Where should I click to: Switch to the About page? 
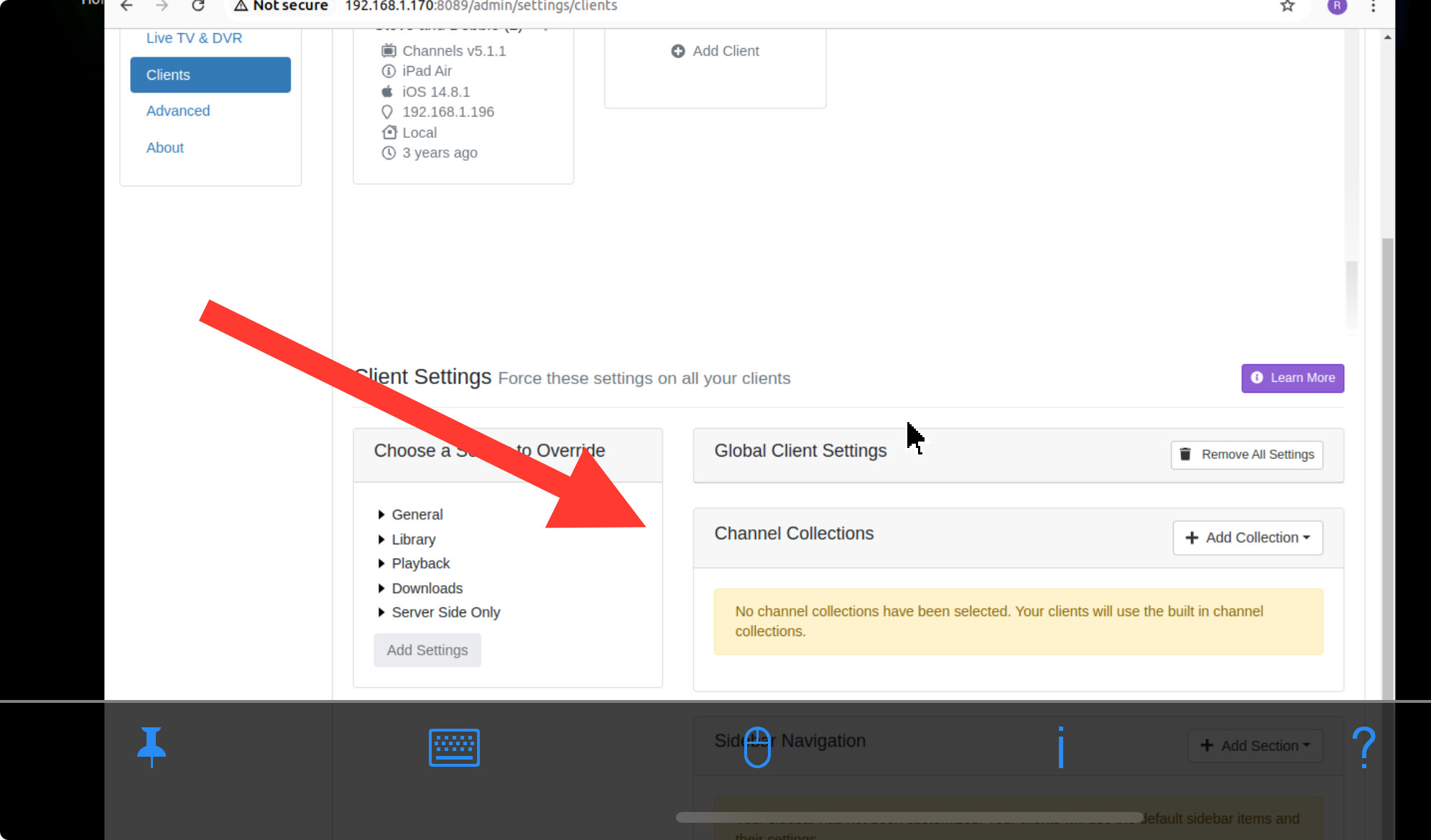click(x=165, y=148)
